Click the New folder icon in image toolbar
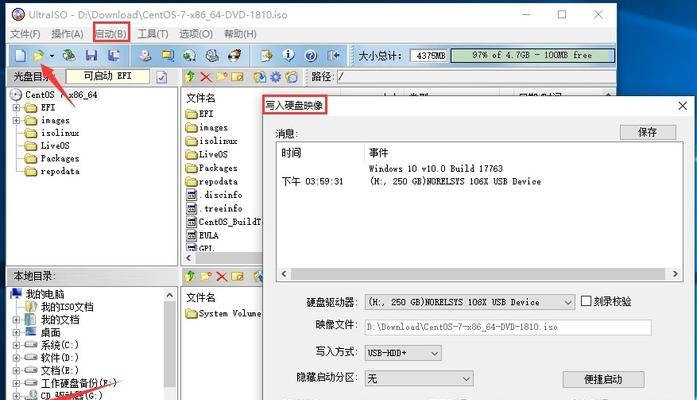Viewport: 697px width, 400px height. (221, 77)
